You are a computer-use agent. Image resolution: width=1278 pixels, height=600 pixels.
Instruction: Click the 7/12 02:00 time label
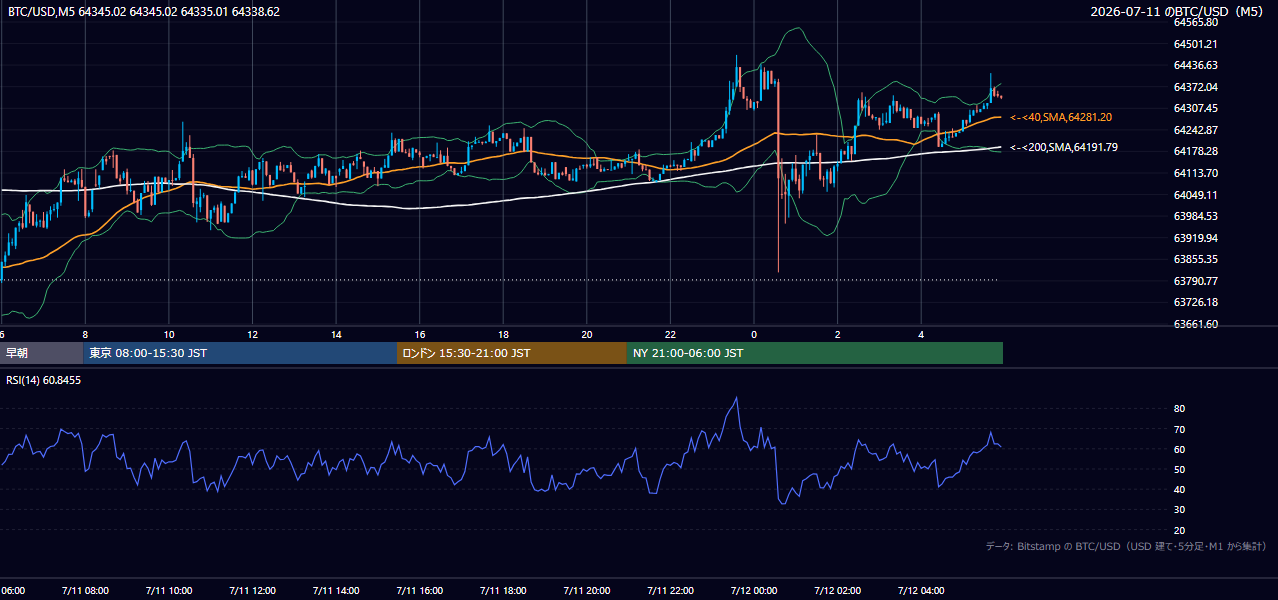[838, 590]
